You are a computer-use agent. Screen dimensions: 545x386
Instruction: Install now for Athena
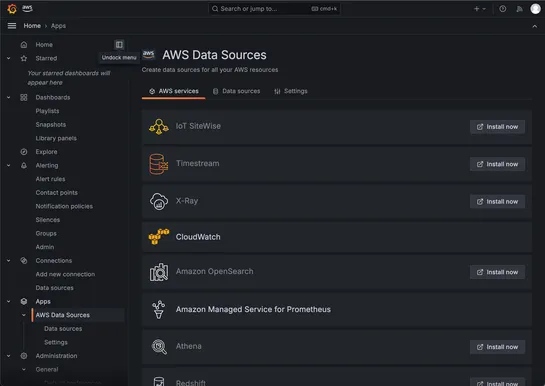click(497, 347)
